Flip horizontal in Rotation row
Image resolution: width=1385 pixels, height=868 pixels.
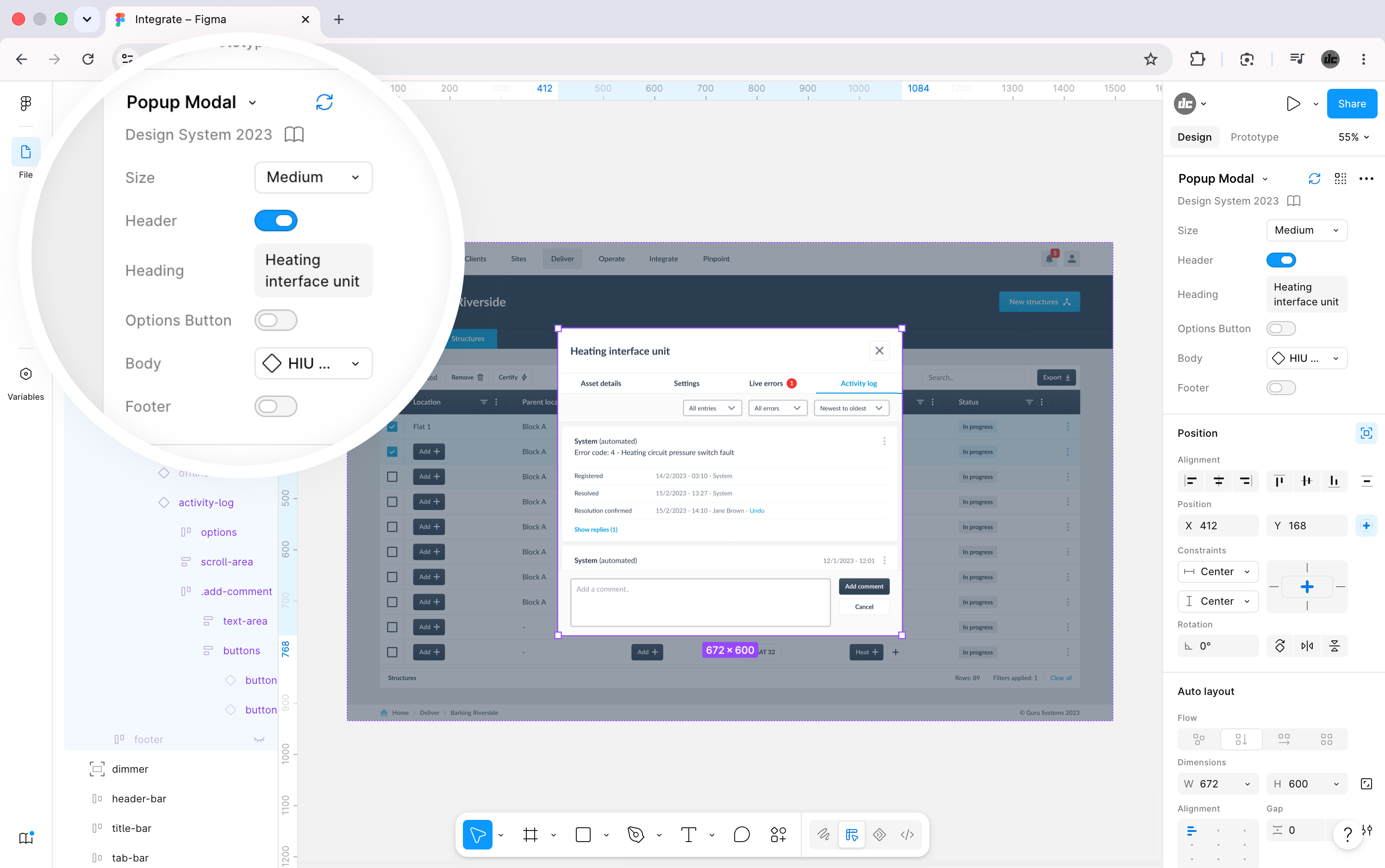(x=1307, y=646)
